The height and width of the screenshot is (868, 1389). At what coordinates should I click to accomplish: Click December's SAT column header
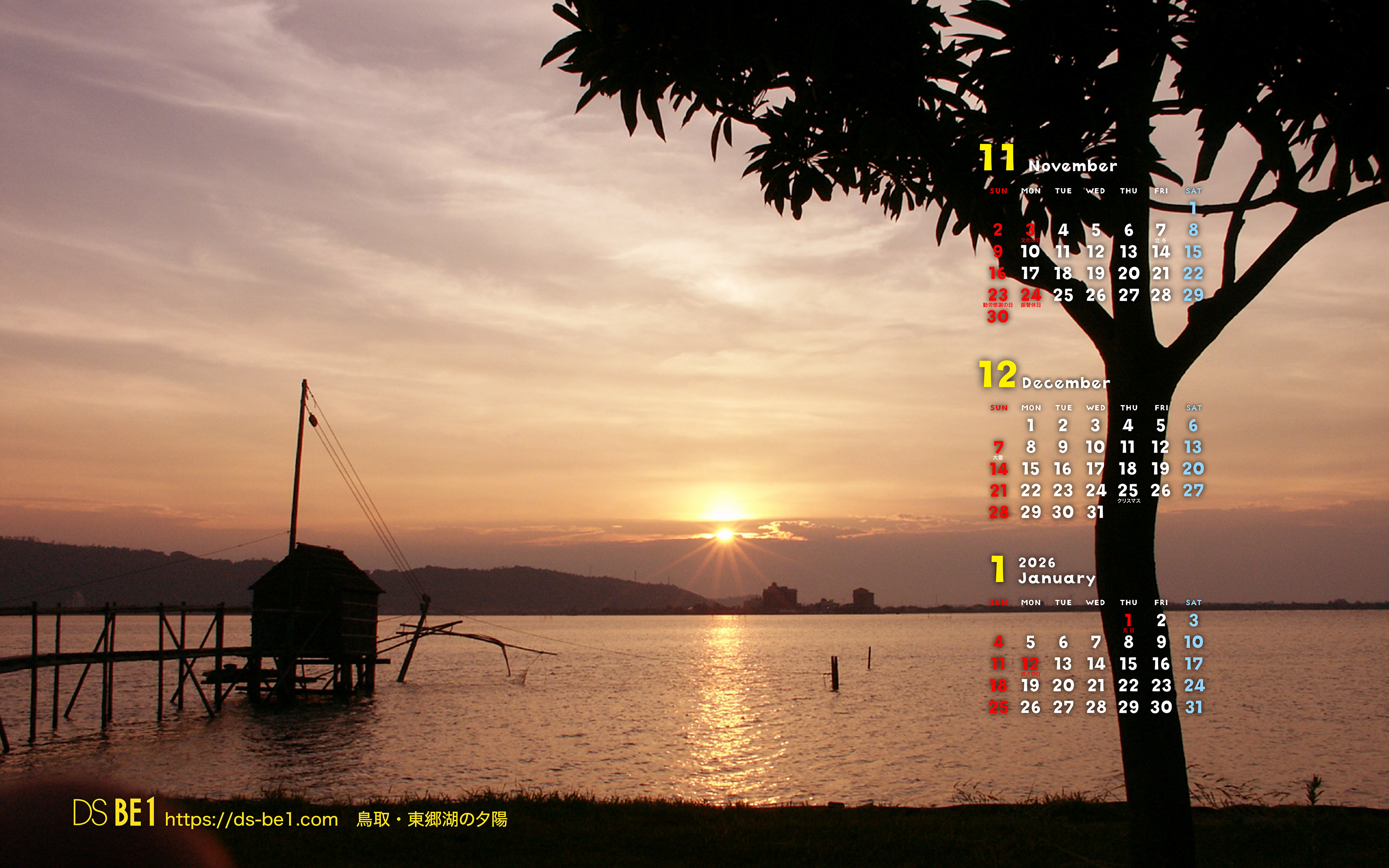point(1193,408)
